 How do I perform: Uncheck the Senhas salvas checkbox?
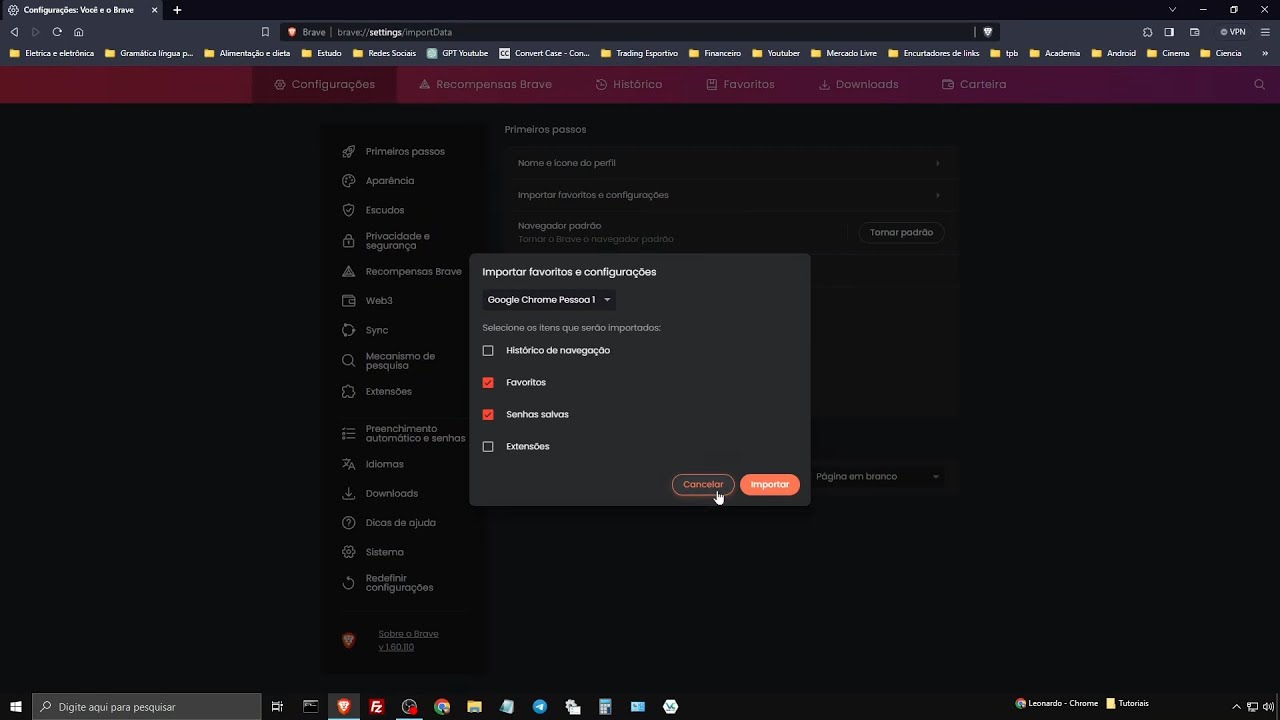click(488, 415)
